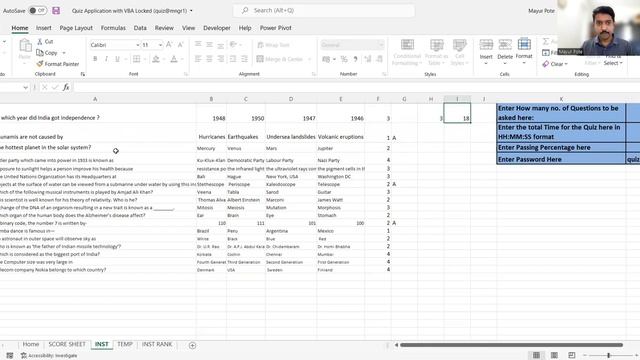Switch to Page Layout view icon
The image size is (640, 360).
[x=554, y=356]
